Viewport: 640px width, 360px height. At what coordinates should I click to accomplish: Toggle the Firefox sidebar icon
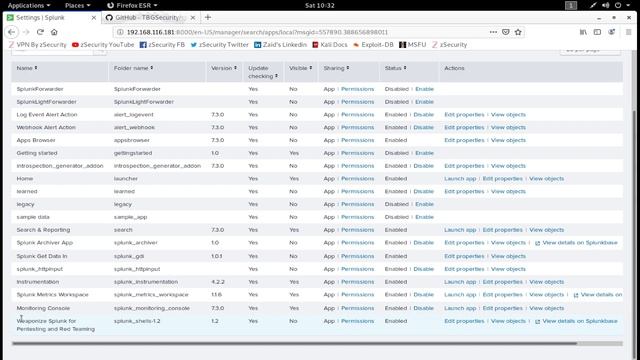coord(597,32)
